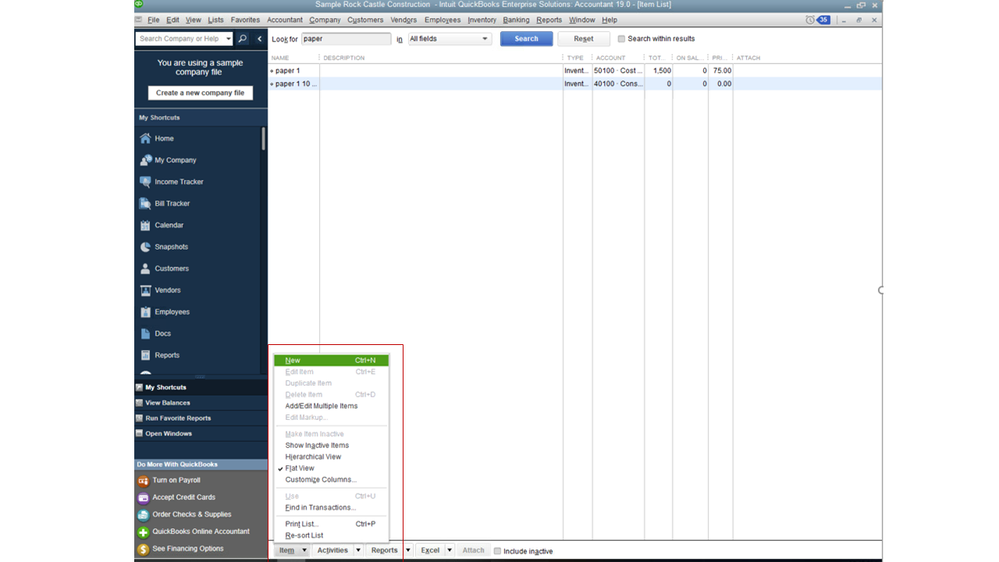Sort by the Type column header
999x562 pixels.
575,58
